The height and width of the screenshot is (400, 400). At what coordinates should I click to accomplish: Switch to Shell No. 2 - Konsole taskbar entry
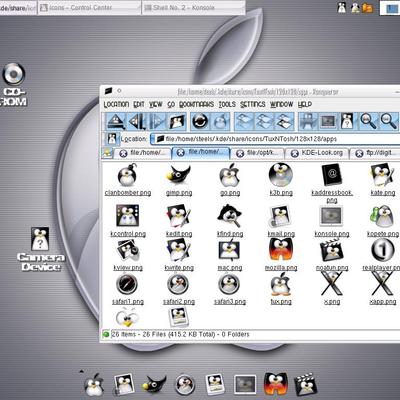tap(193, 7)
